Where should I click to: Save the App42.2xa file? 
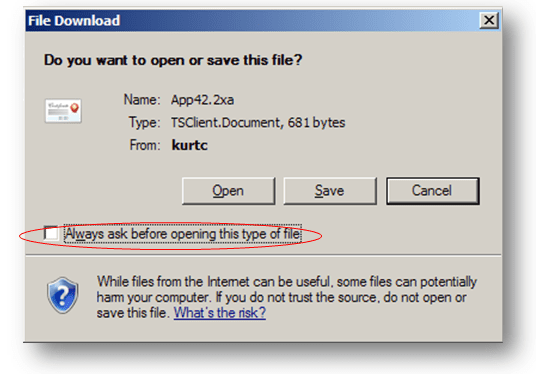[x=330, y=191]
